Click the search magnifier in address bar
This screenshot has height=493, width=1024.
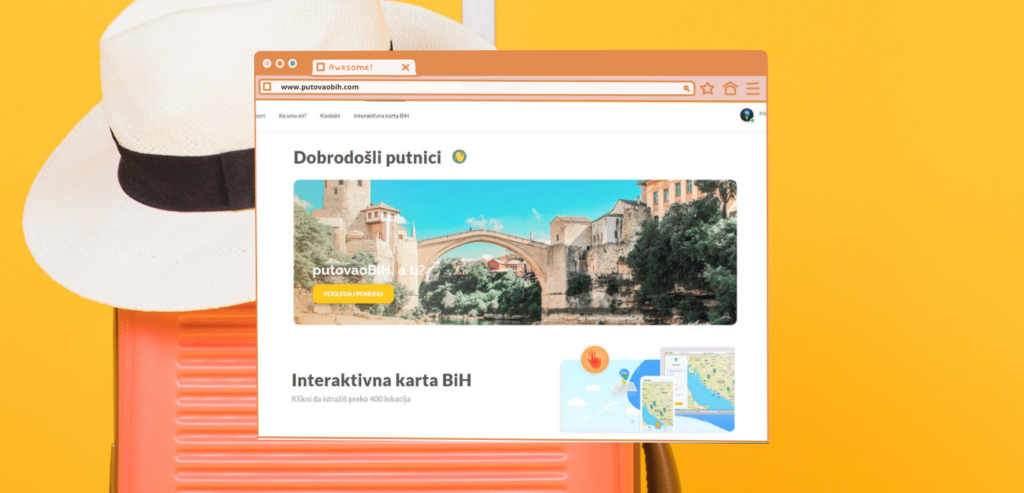click(x=686, y=88)
